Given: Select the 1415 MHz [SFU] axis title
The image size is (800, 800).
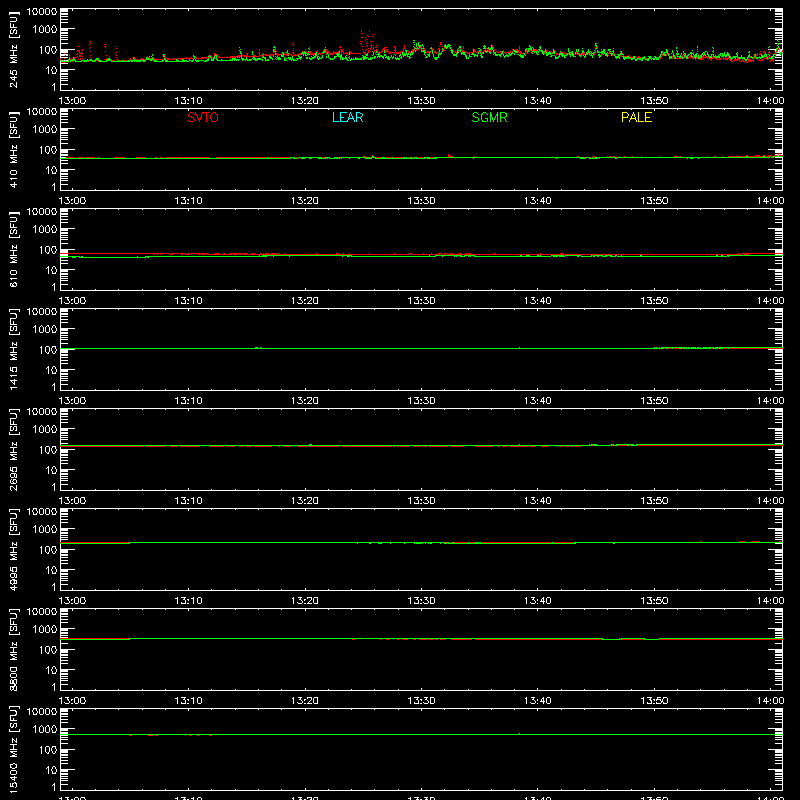Looking at the screenshot, I should [13, 349].
